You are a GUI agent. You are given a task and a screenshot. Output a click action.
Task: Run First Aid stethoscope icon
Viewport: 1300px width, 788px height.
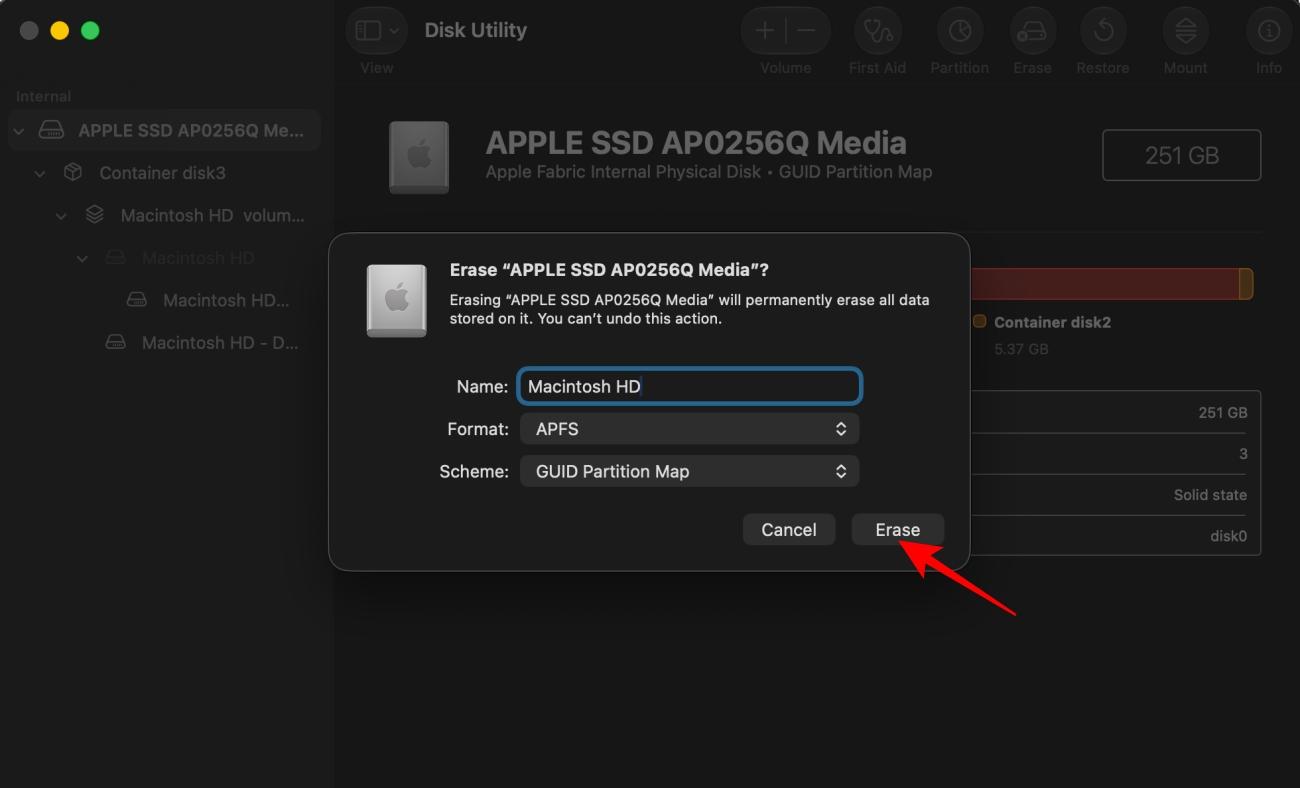point(877,31)
